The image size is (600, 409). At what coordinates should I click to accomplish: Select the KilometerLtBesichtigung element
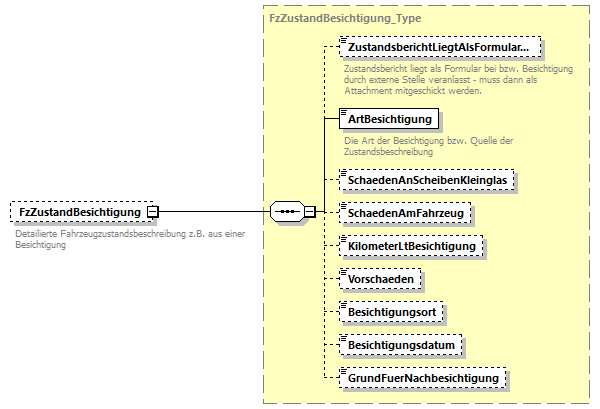pos(412,245)
